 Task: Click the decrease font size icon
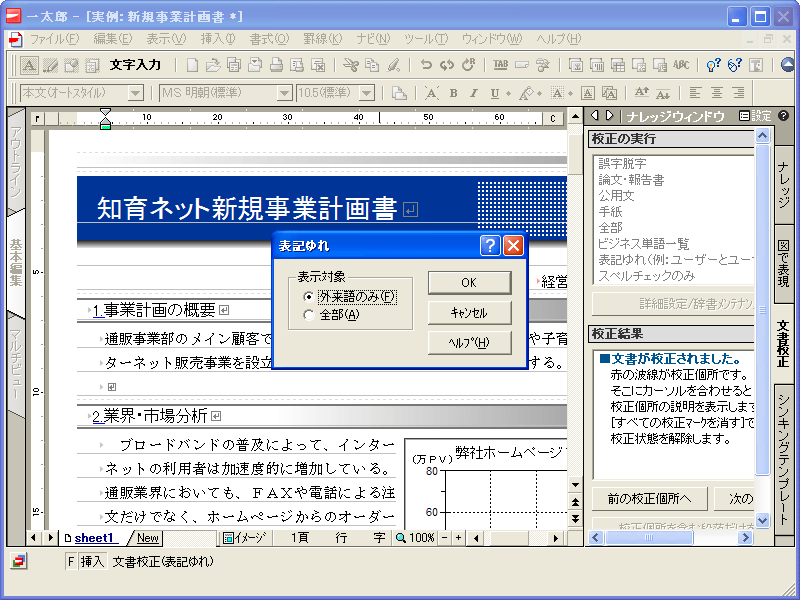click(663, 93)
